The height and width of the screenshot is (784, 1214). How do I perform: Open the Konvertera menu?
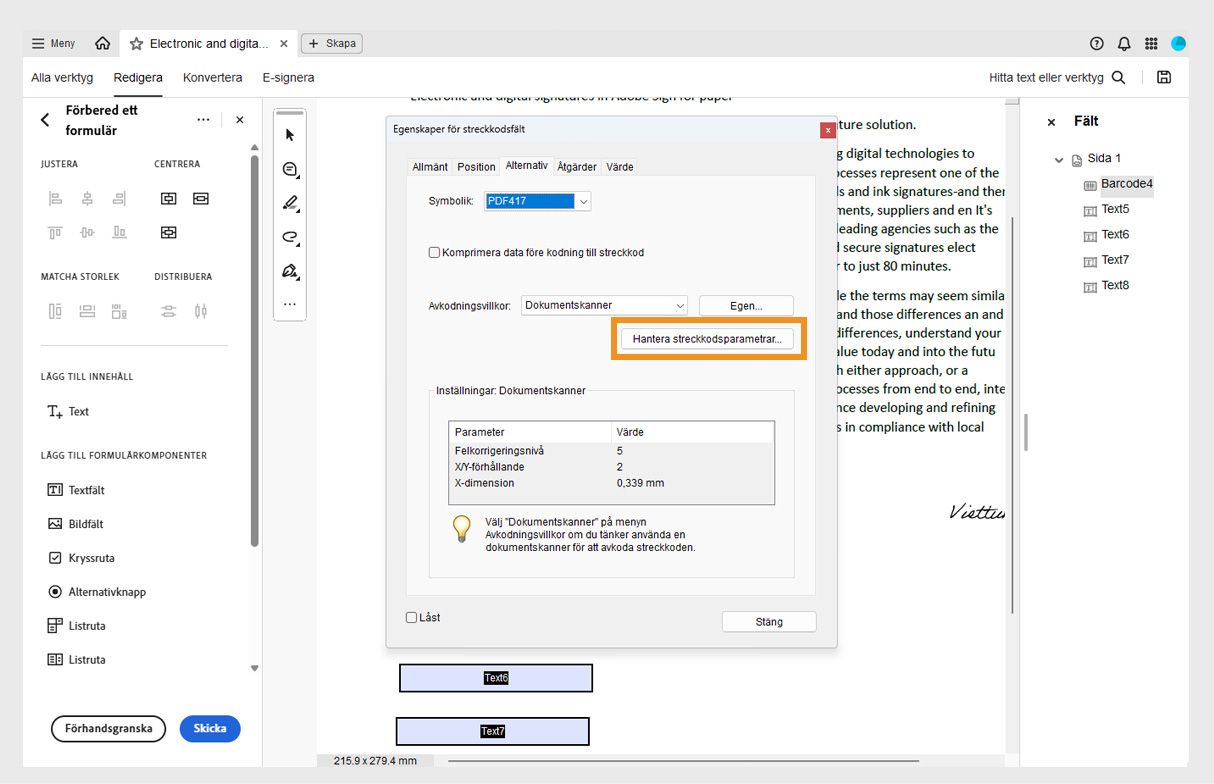click(x=212, y=77)
